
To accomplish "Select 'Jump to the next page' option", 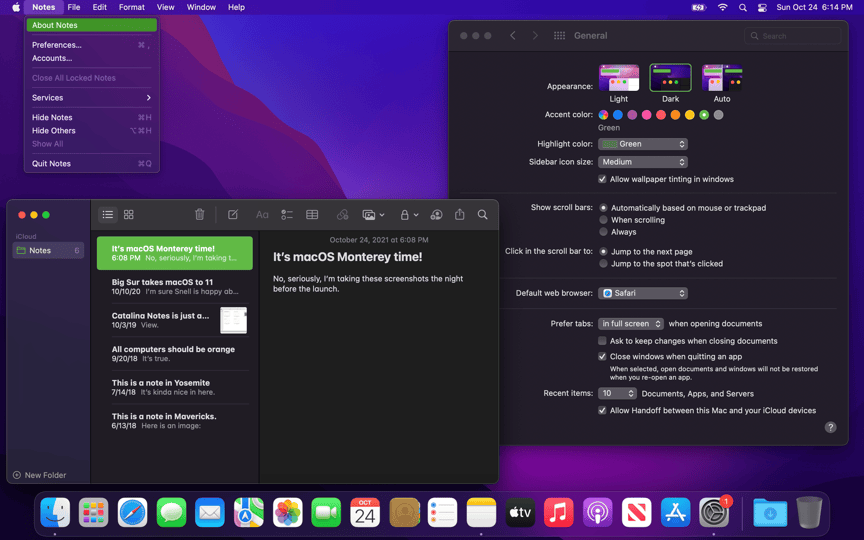I will [603, 252].
